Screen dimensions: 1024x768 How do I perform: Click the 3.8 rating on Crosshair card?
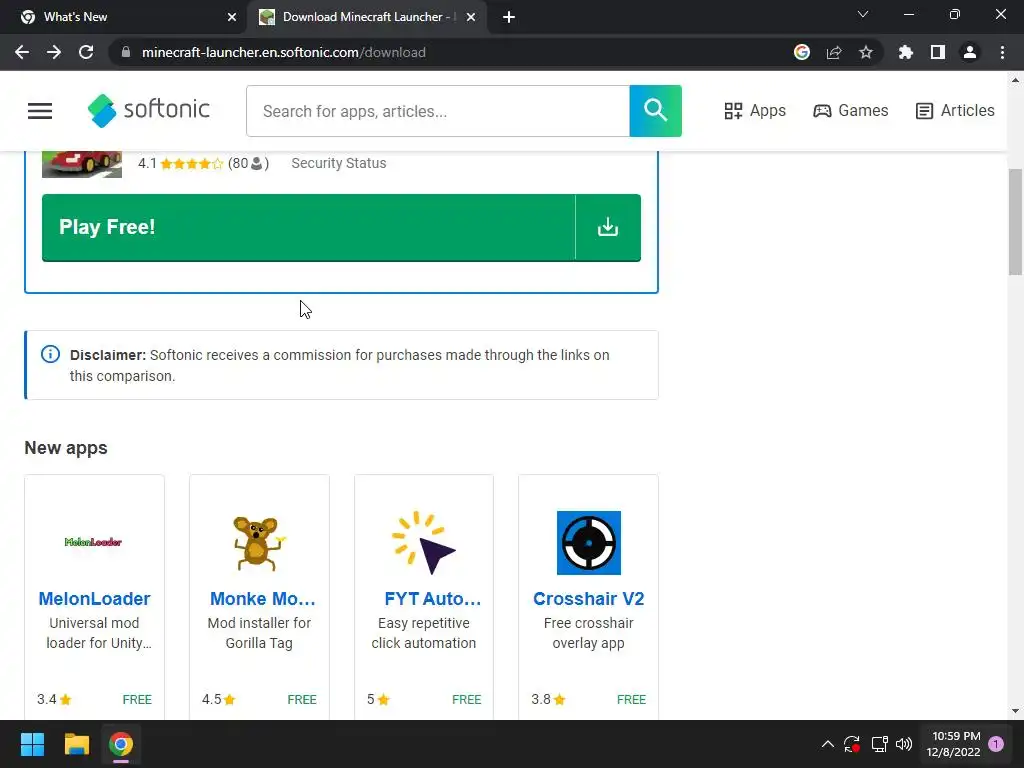[x=549, y=699]
